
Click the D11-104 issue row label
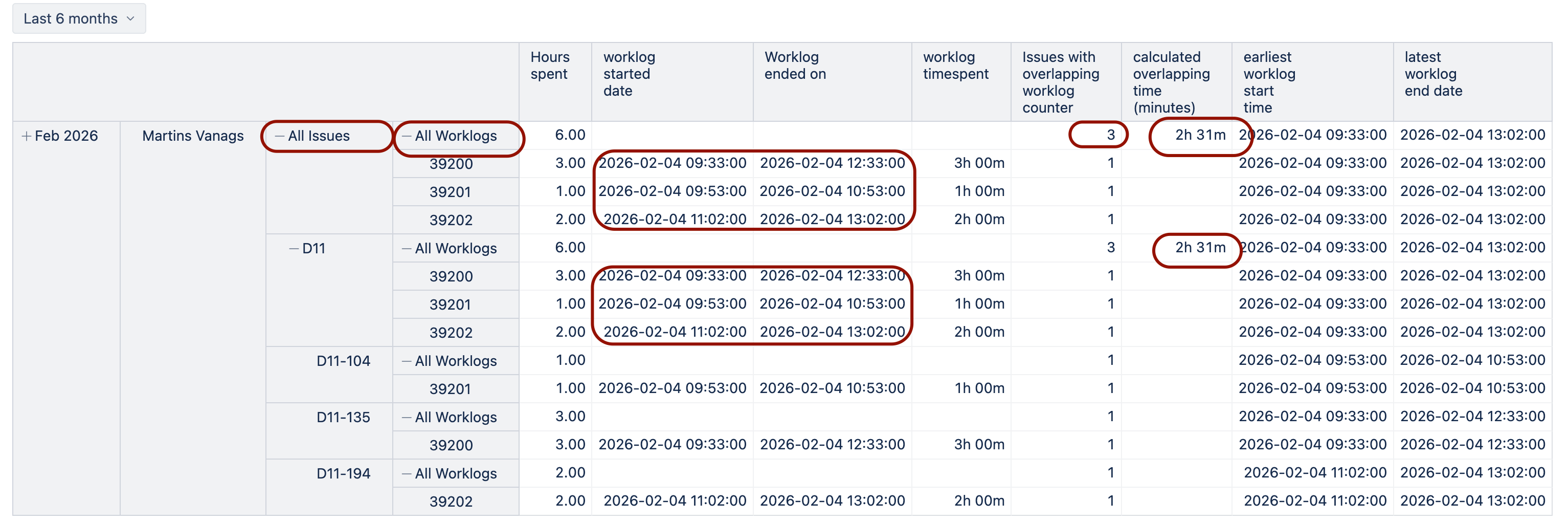coord(343,361)
